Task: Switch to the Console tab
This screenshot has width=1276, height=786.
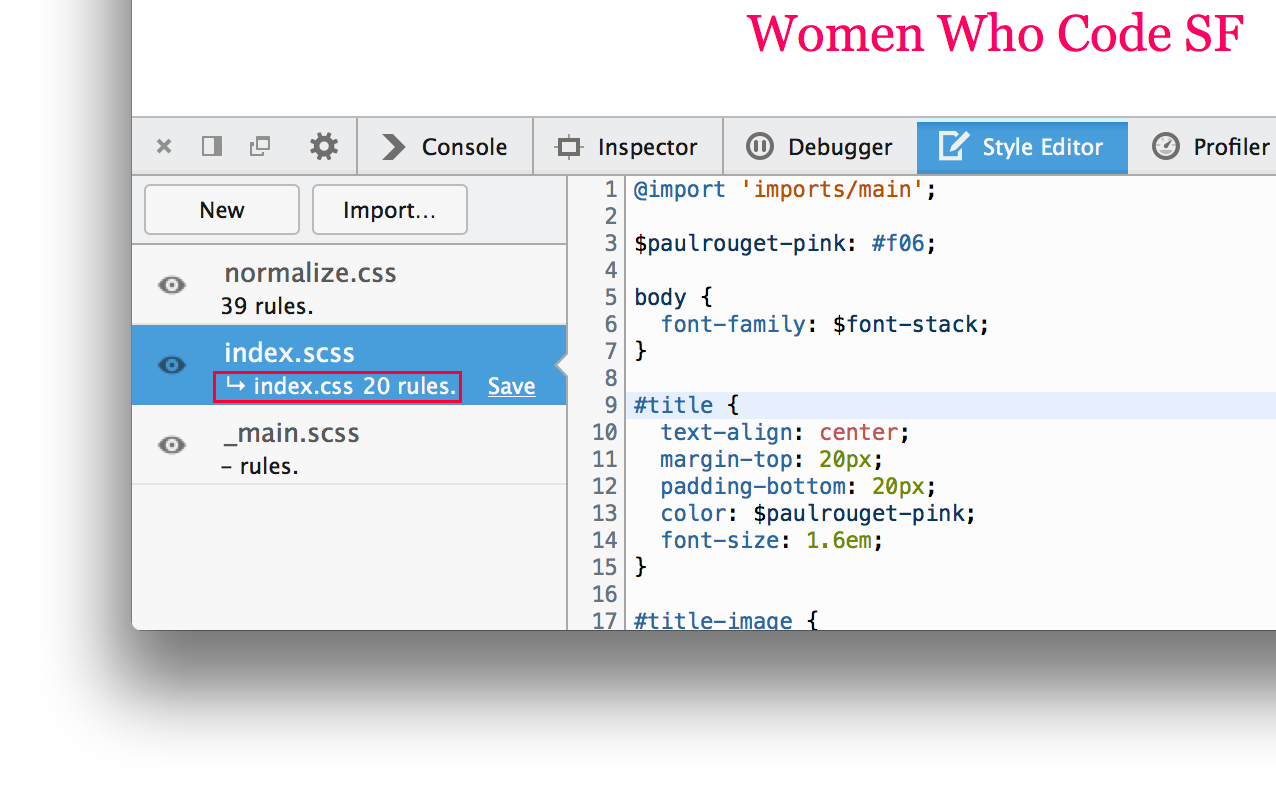Action: click(x=445, y=147)
